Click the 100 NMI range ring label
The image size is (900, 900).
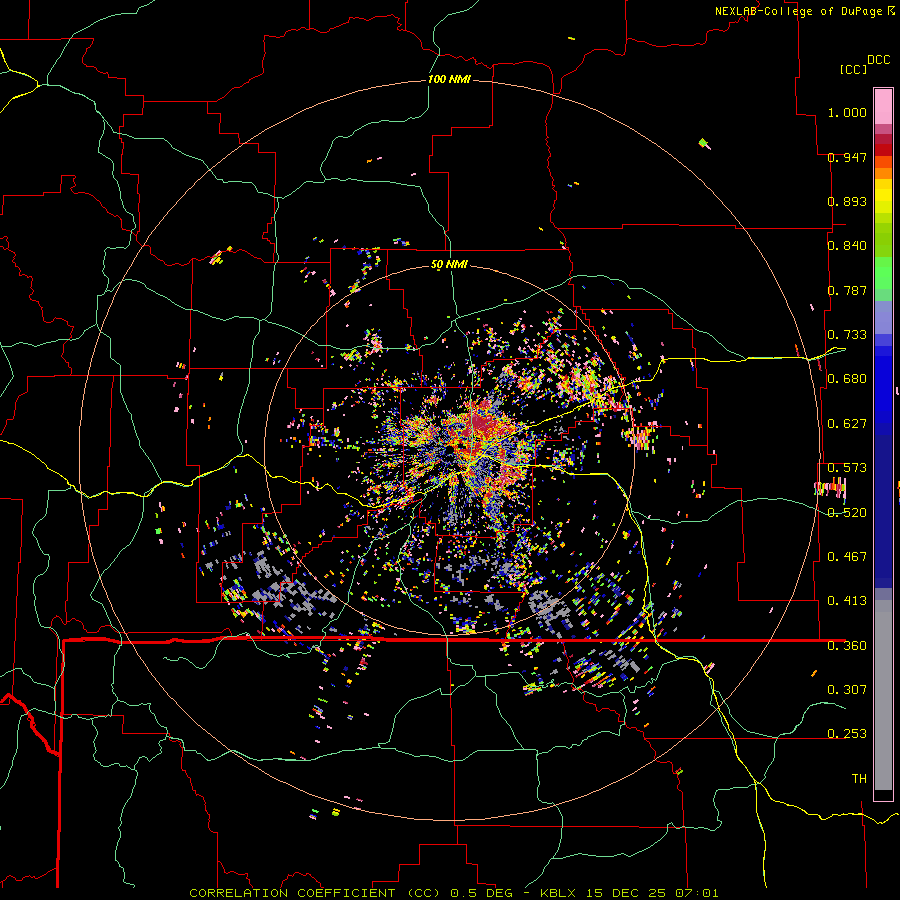[x=449, y=79]
